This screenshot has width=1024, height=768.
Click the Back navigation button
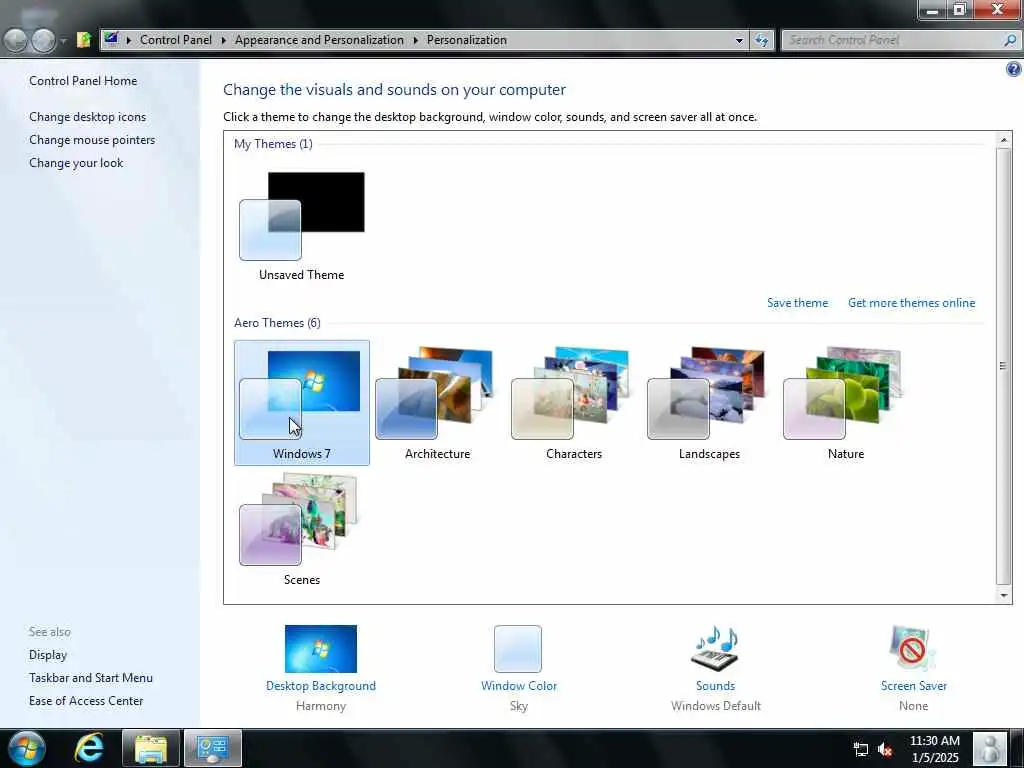[16, 40]
